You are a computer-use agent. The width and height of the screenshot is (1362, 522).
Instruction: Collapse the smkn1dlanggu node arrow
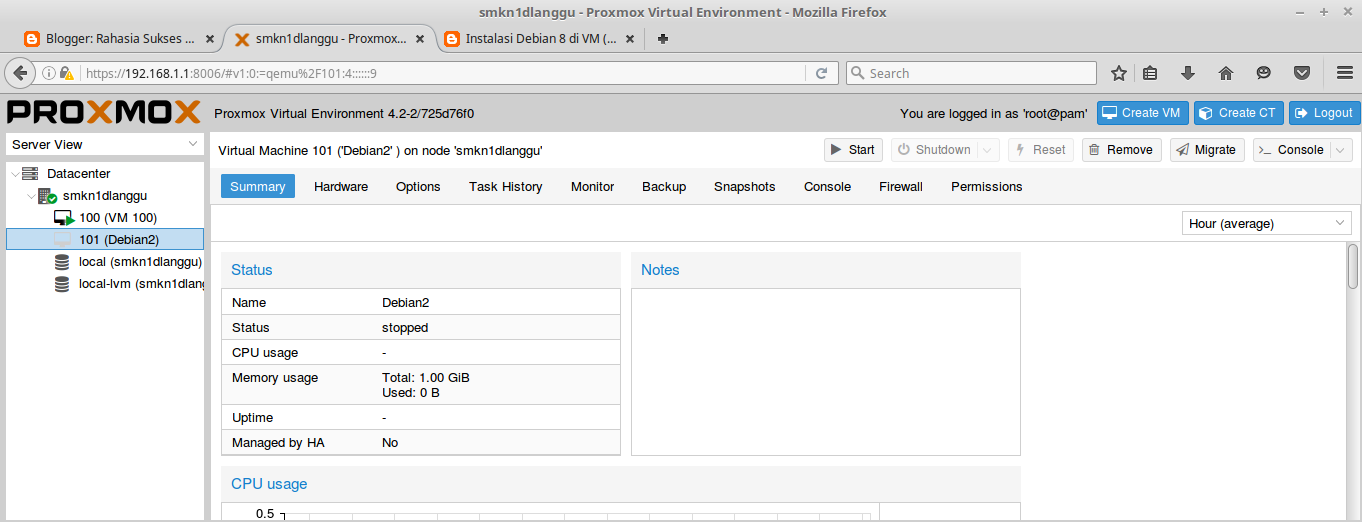point(29,196)
